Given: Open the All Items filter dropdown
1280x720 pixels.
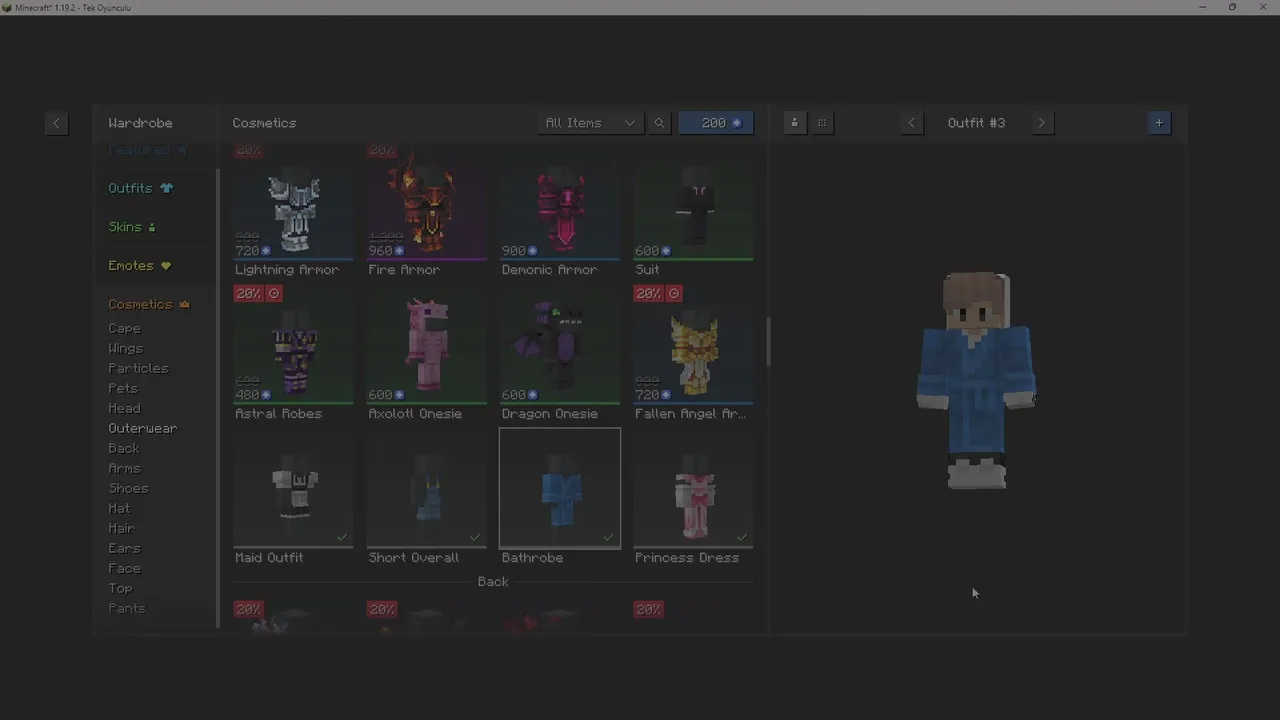Looking at the screenshot, I should tap(590, 123).
